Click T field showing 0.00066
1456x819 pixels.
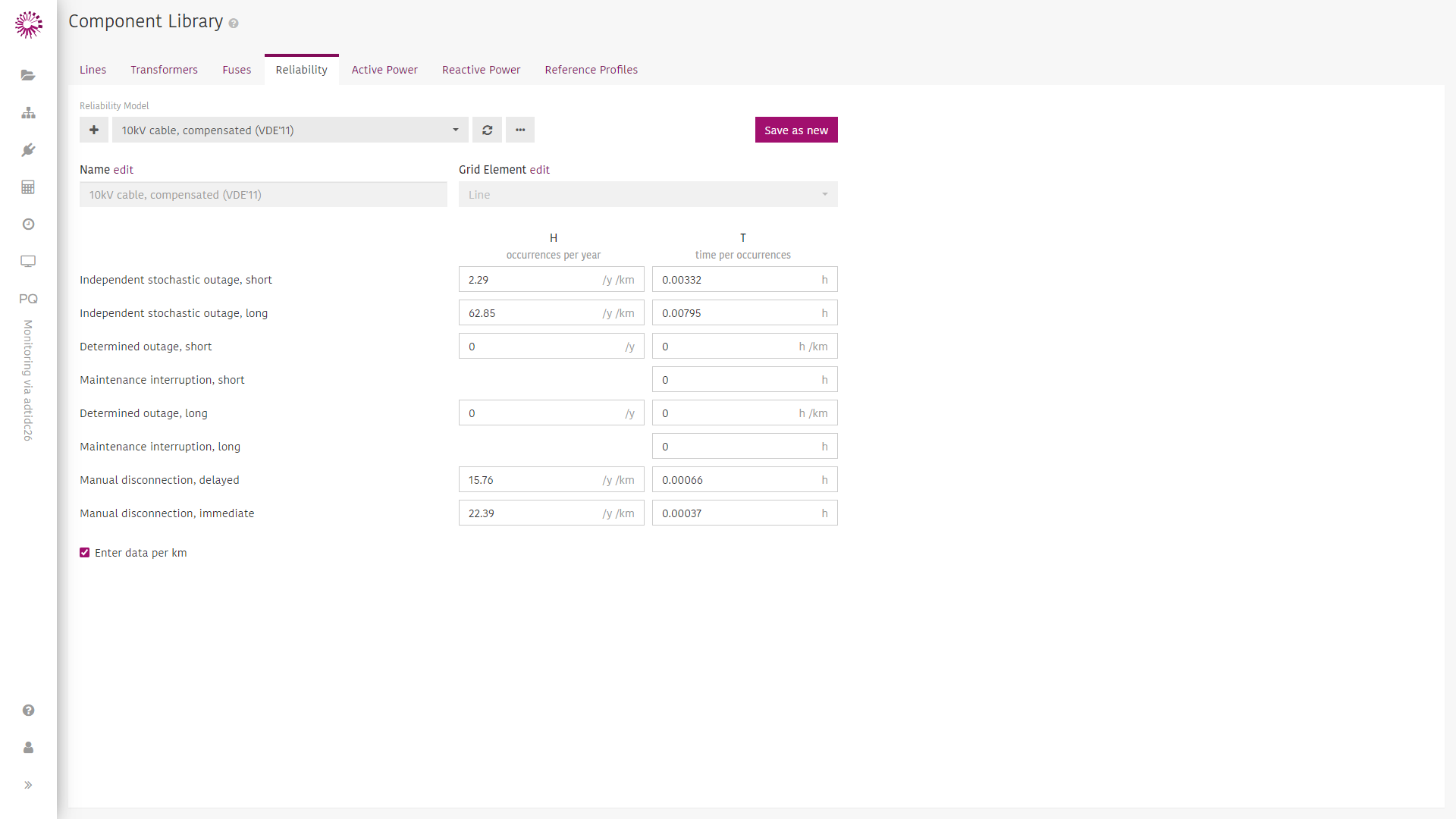pyautogui.click(x=745, y=479)
